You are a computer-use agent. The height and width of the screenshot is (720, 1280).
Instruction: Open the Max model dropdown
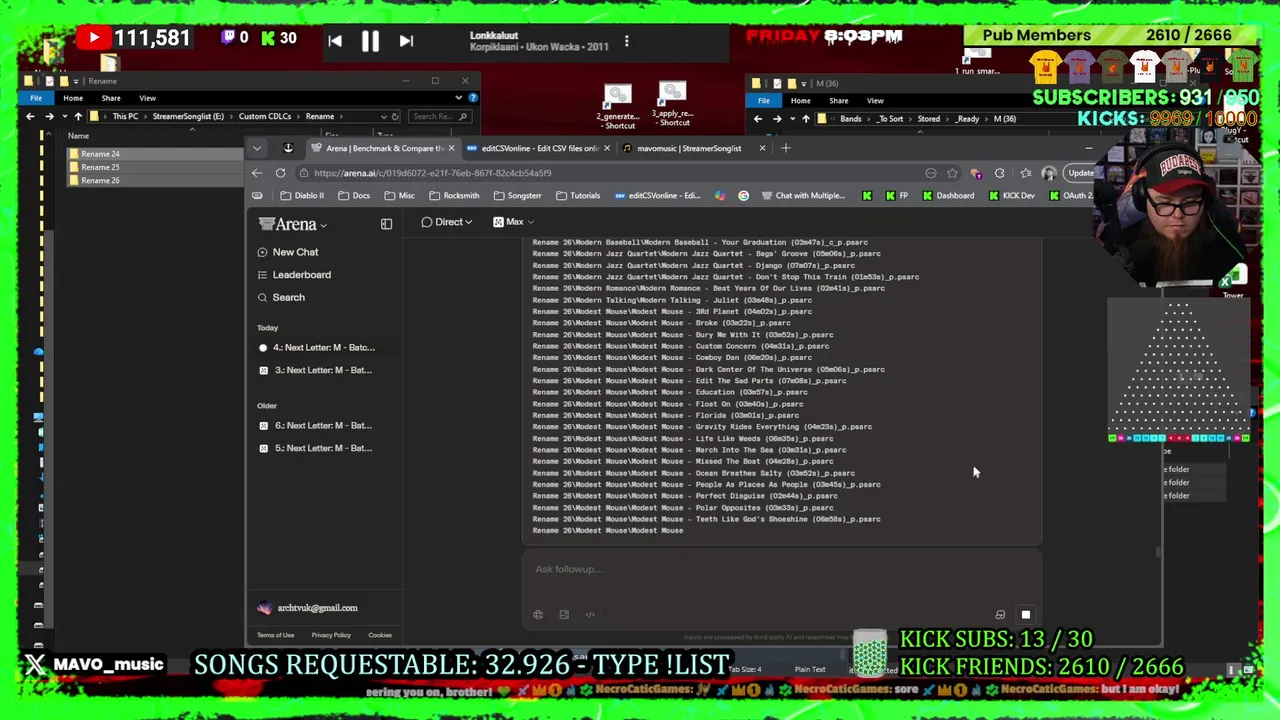point(513,222)
